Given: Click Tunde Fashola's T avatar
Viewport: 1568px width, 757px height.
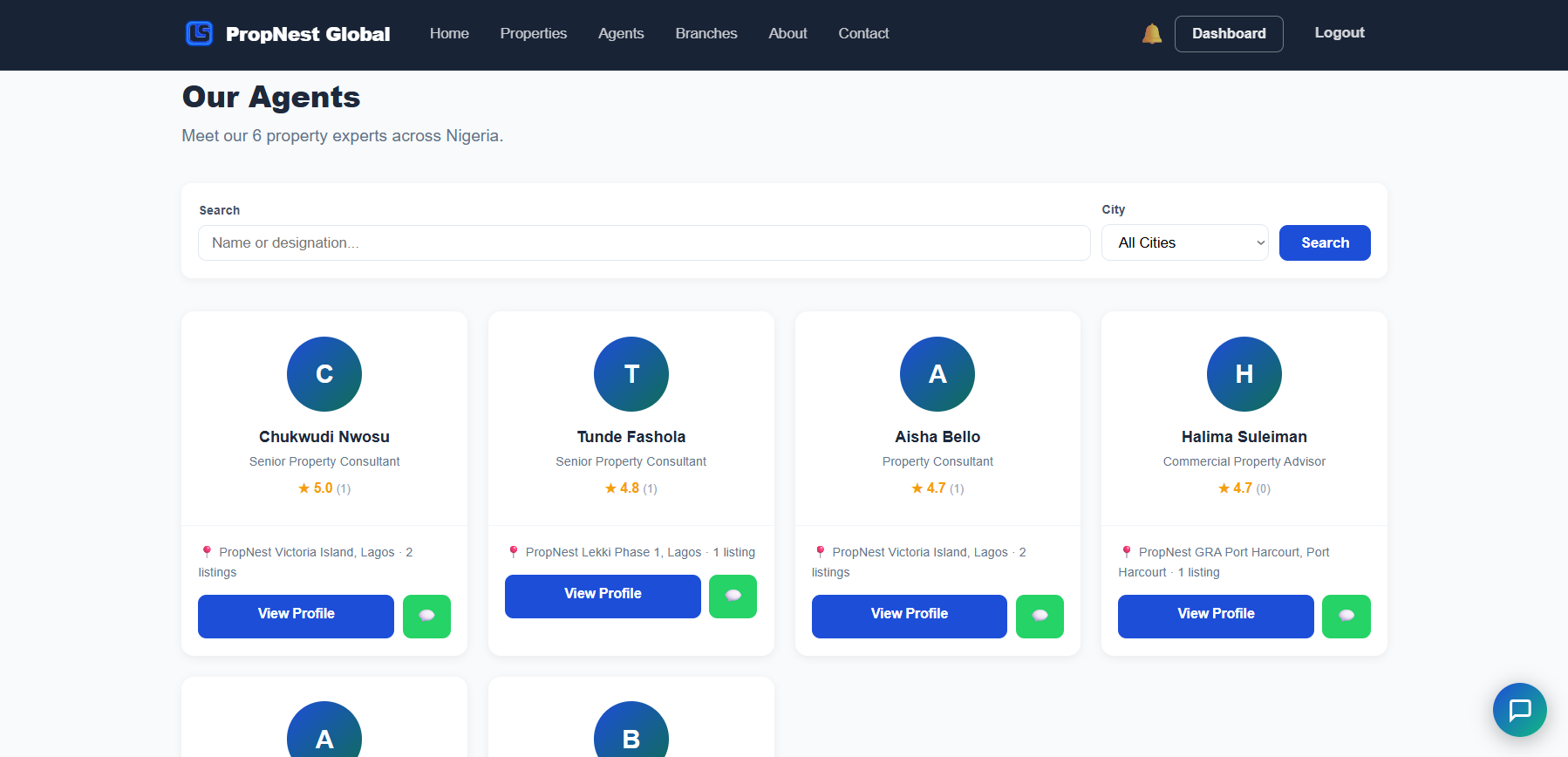Looking at the screenshot, I should [631, 374].
